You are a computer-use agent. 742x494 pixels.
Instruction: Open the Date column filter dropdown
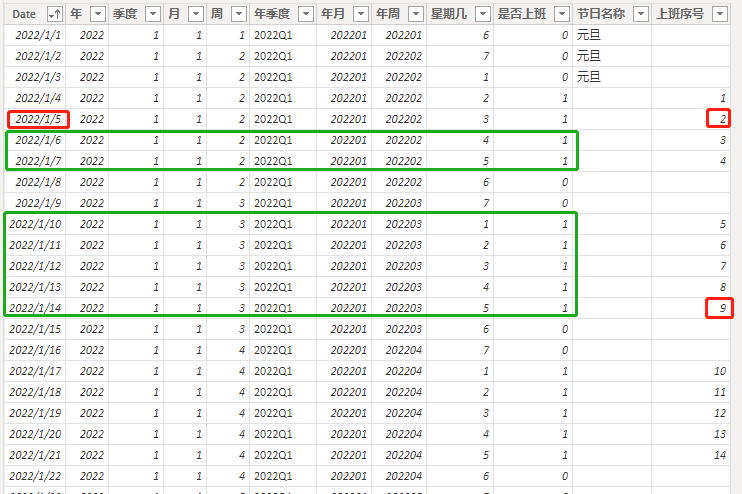click(55, 15)
